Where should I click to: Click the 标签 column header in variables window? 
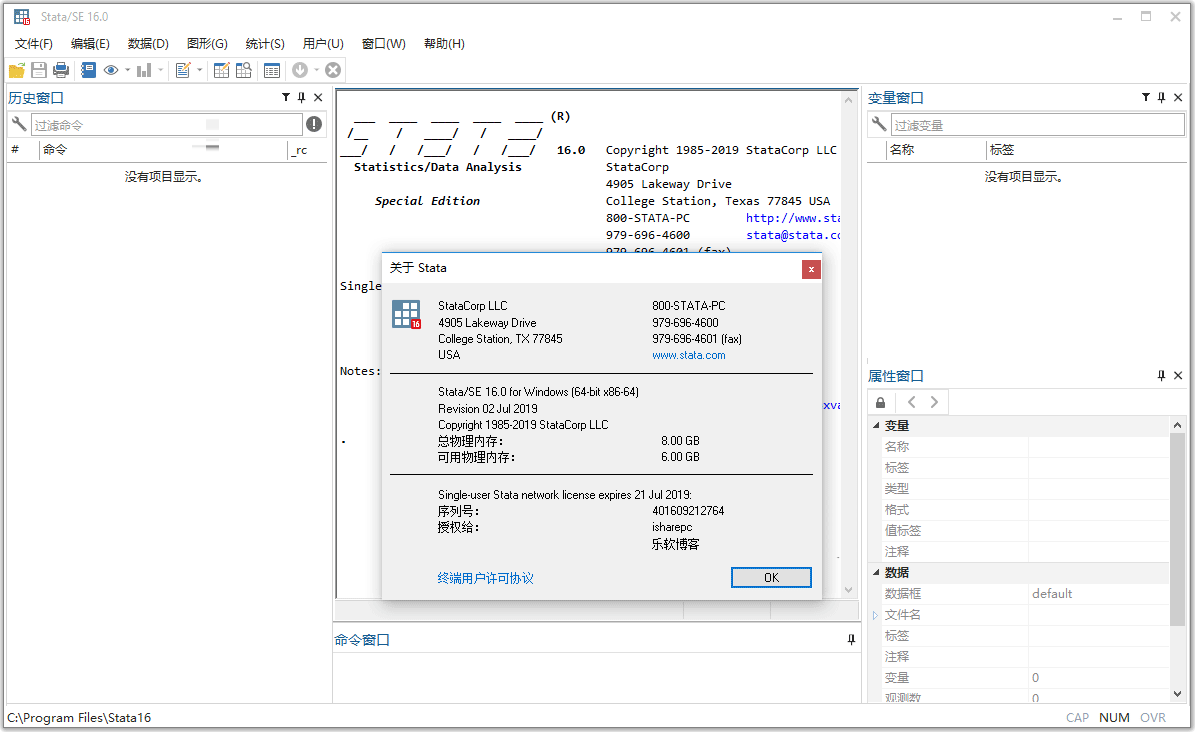click(x=1086, y=149)
